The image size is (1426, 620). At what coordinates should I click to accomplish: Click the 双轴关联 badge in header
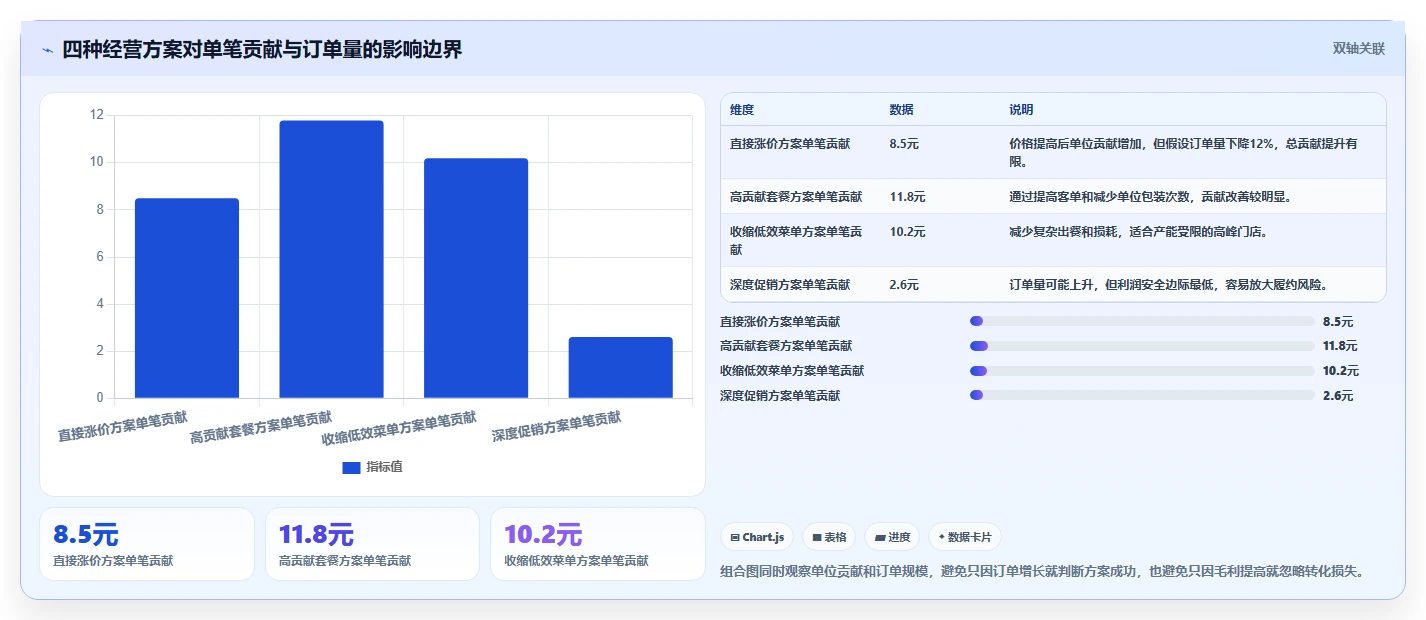1359,49
